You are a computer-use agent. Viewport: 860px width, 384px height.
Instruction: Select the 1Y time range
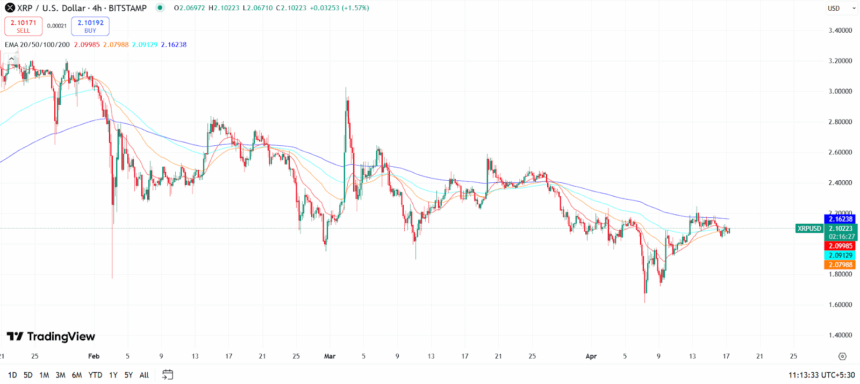(x=113, y=375)
